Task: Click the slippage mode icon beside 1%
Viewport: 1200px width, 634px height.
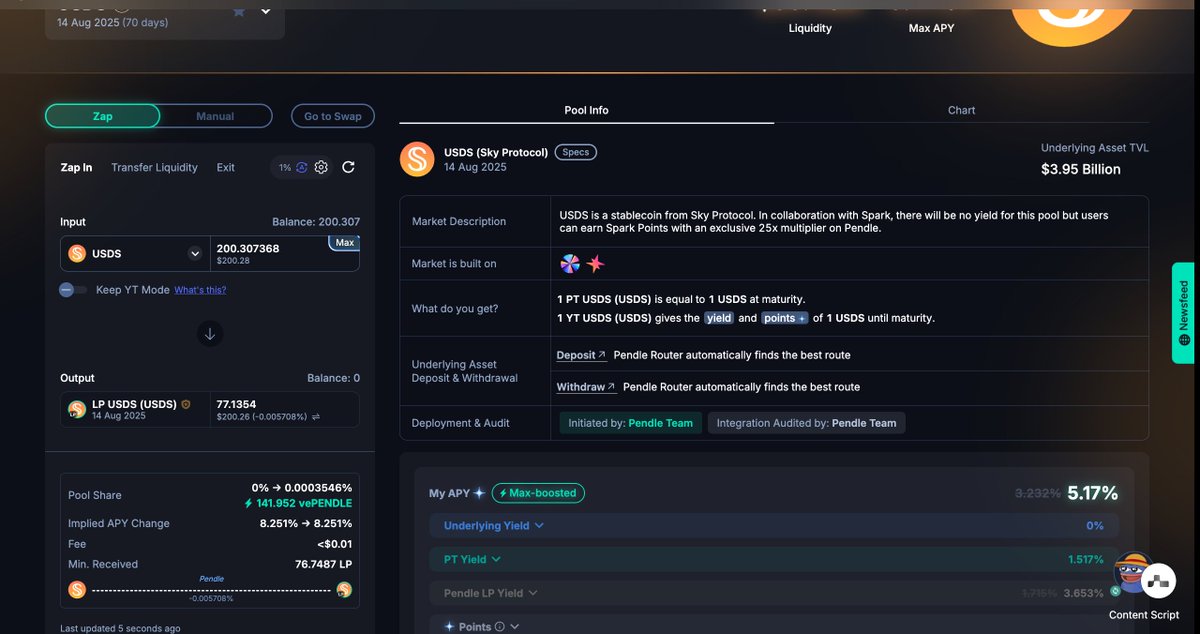Action: tap(301, 167)
